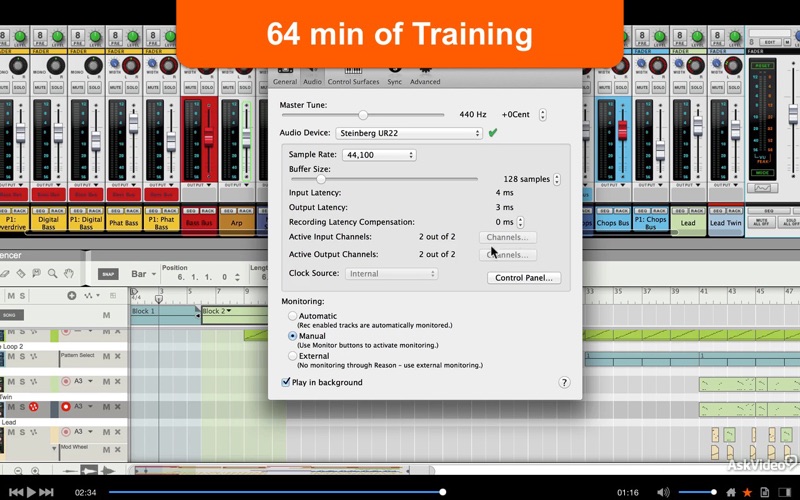
Task: Open the Clock Source dropdown
Action: [391, 273]
